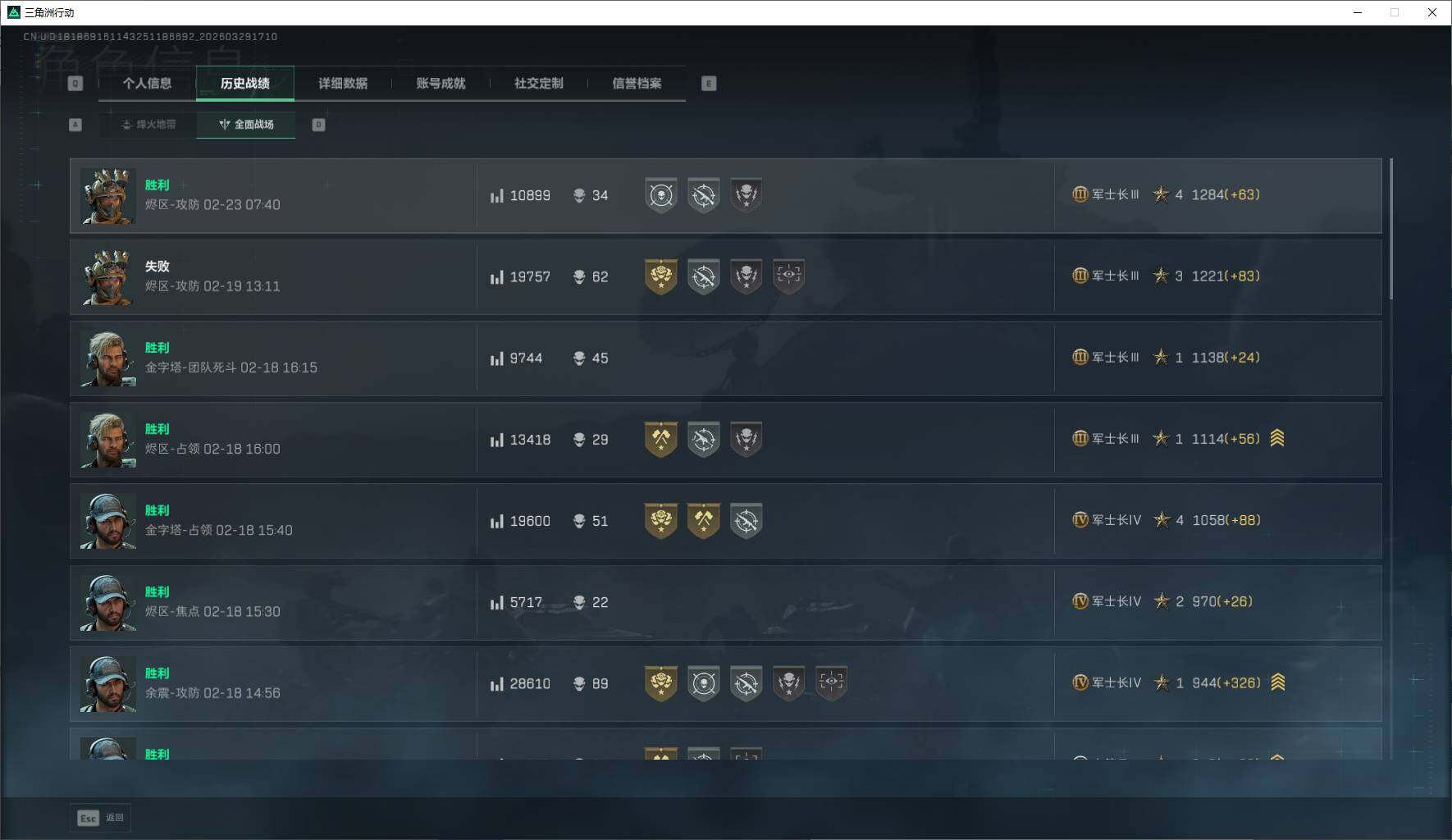
Task: Click crossed-axes badge in 02-18 16:00 match
Action: [x=661, y=440]
